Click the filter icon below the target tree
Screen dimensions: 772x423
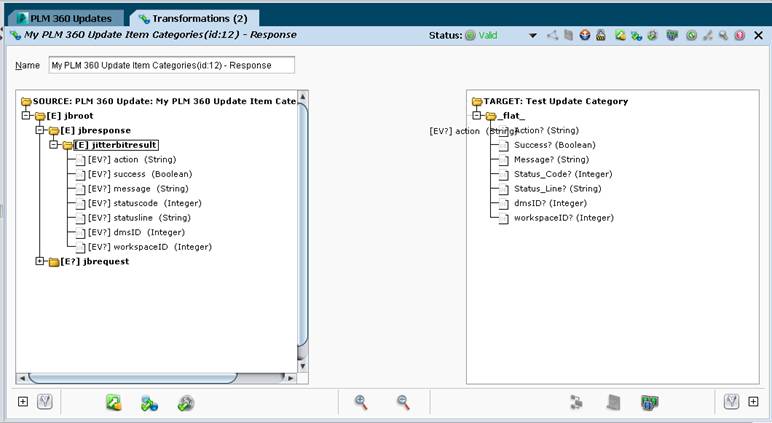click(731, 401)
